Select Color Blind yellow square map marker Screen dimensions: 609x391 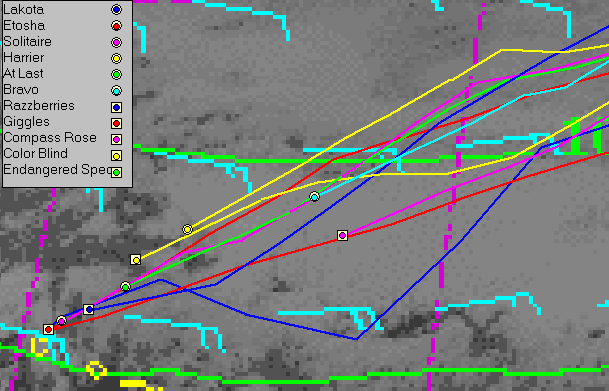tap(136, 260)
